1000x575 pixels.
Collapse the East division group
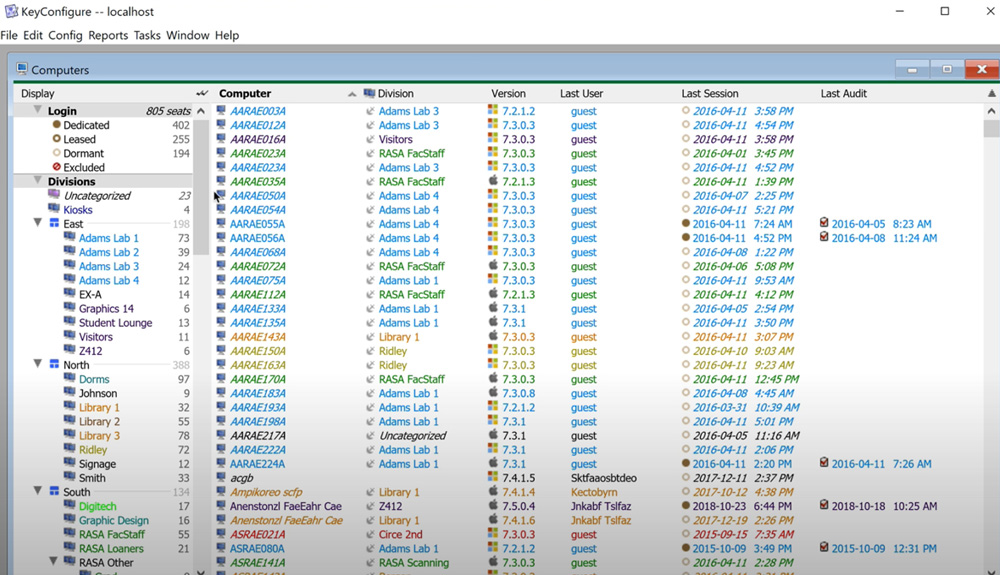[38, 223]
